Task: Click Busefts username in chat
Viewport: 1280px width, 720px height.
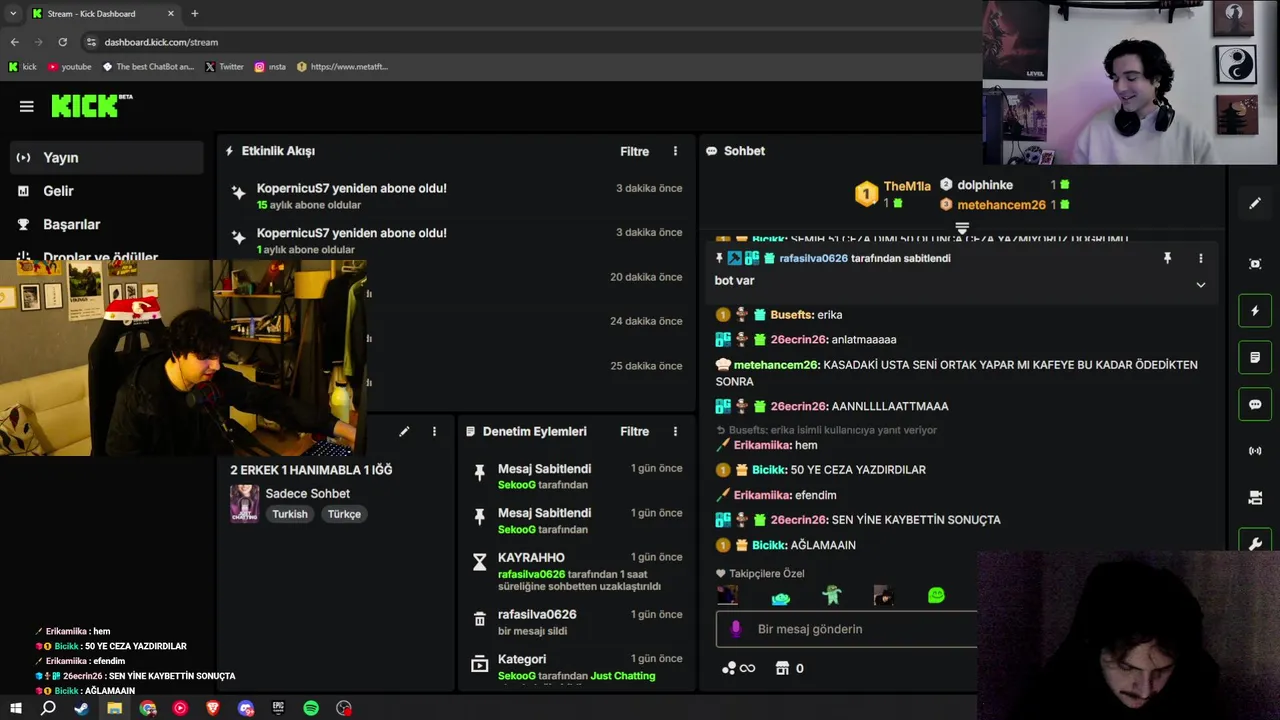Action: click(x=791, y=315)
